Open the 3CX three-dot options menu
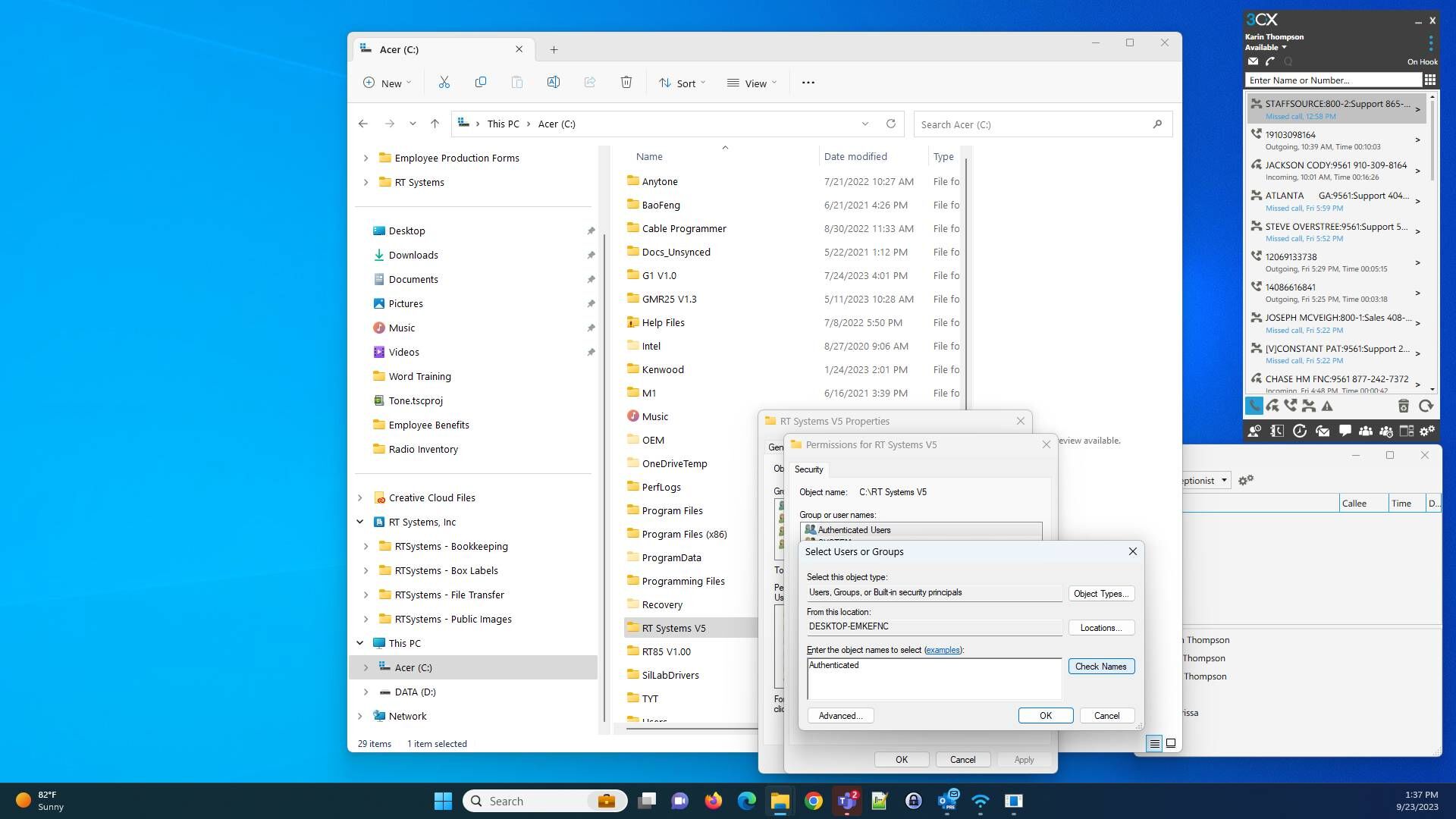 click(1430, 42)
